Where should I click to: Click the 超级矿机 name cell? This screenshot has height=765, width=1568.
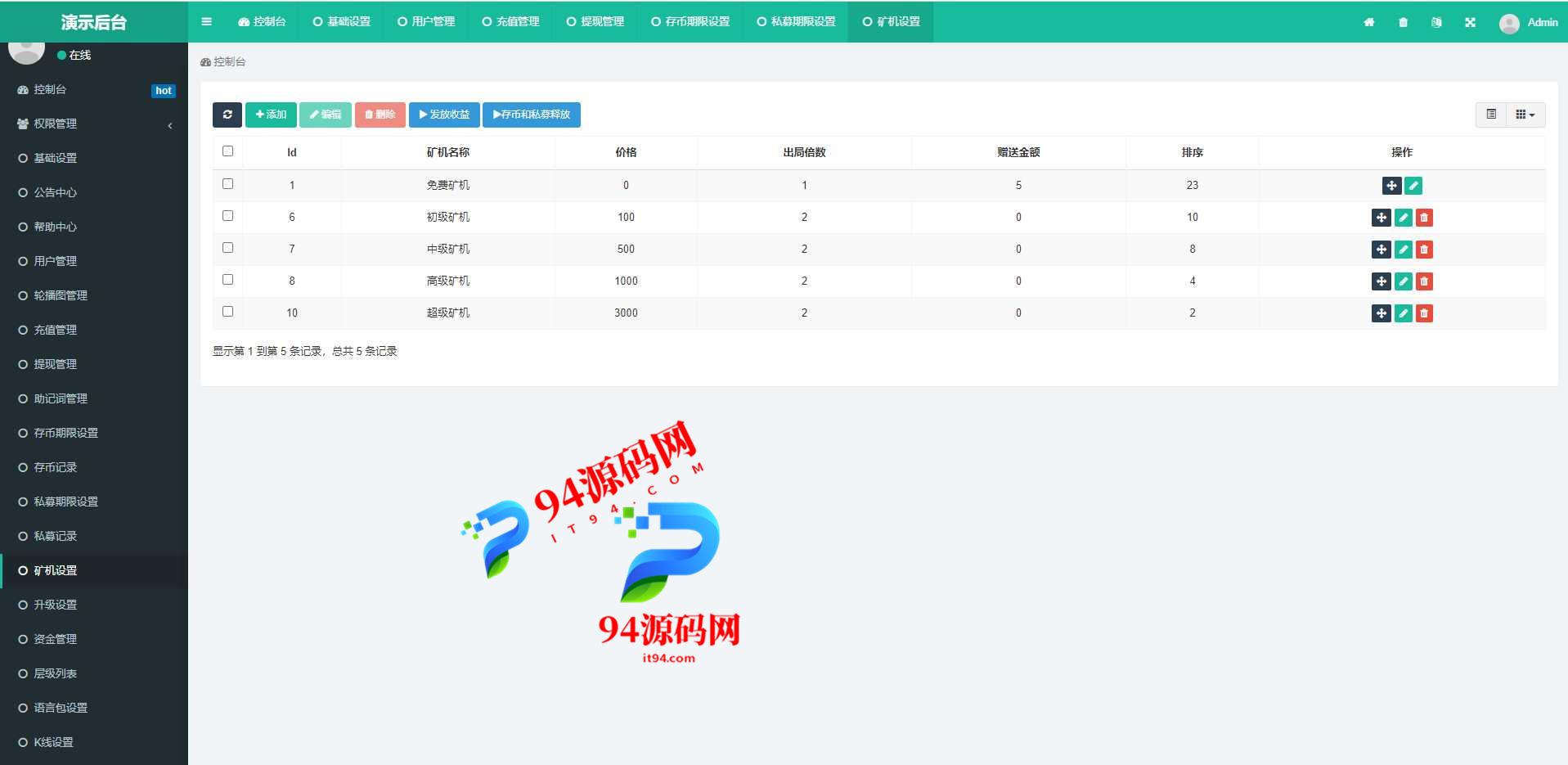pyautogui.click(x=448, y=313)
